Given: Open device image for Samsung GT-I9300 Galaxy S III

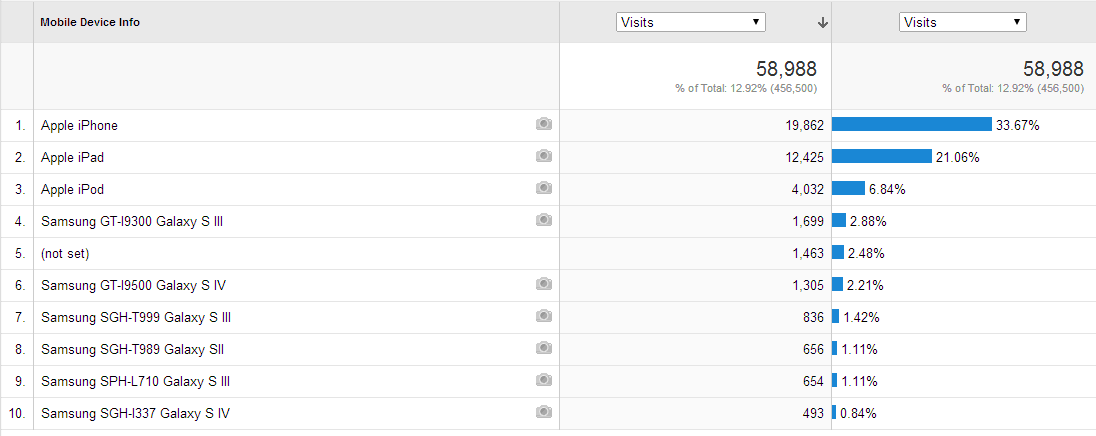Looking at the screenshot, I should click(544, 220).
